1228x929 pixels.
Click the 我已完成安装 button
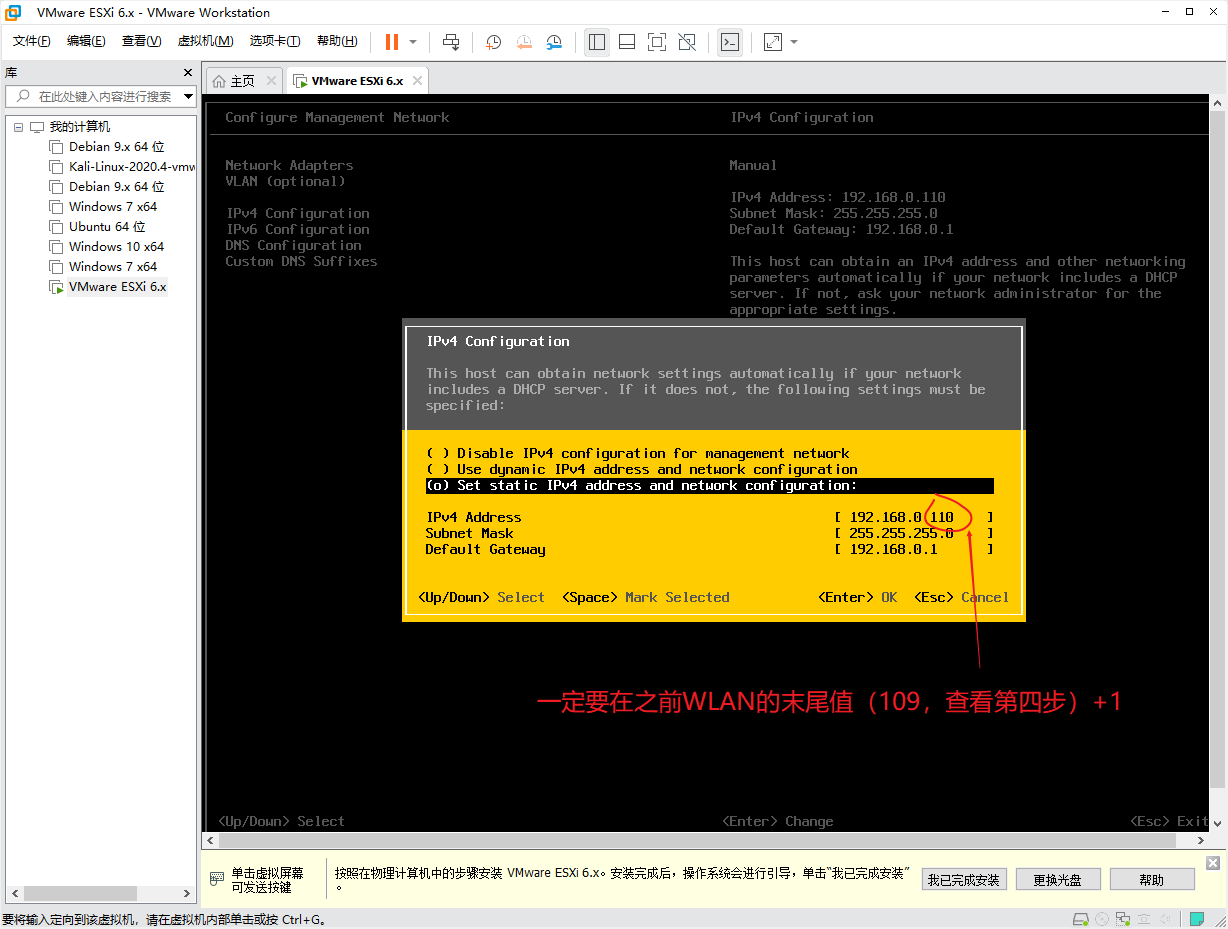[x=963, y=880]
